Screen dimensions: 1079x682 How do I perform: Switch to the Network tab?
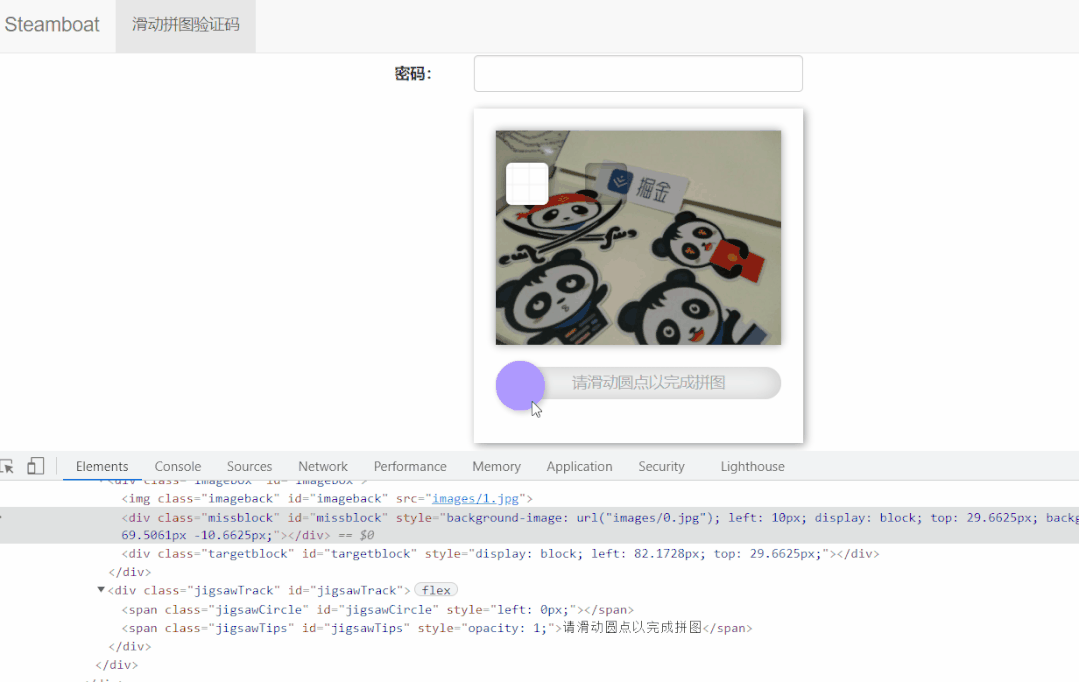tap(323, 467)
